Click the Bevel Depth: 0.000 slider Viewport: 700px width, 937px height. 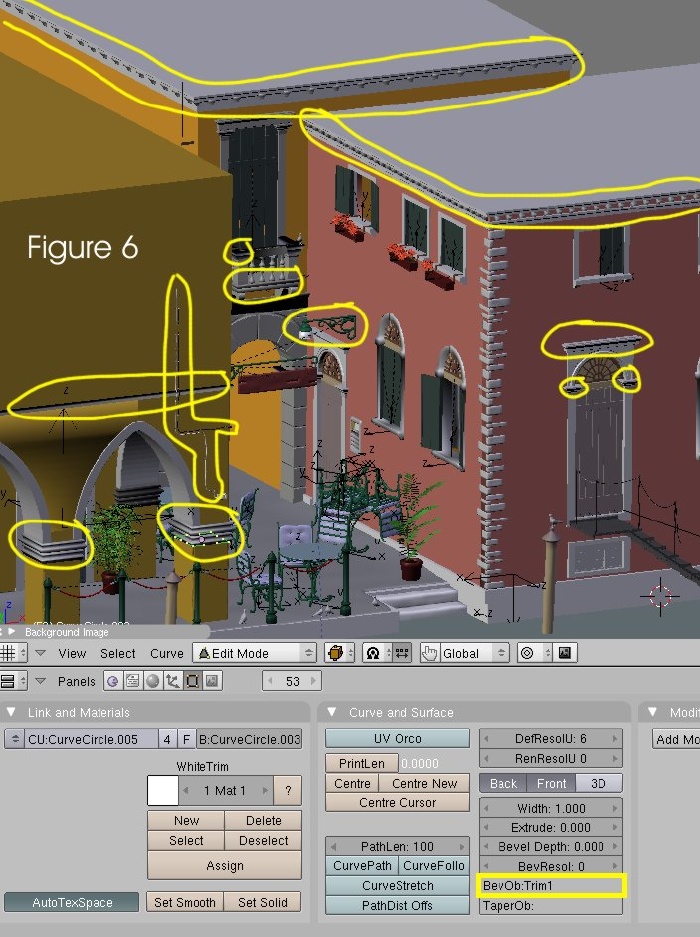pos(551,847)
